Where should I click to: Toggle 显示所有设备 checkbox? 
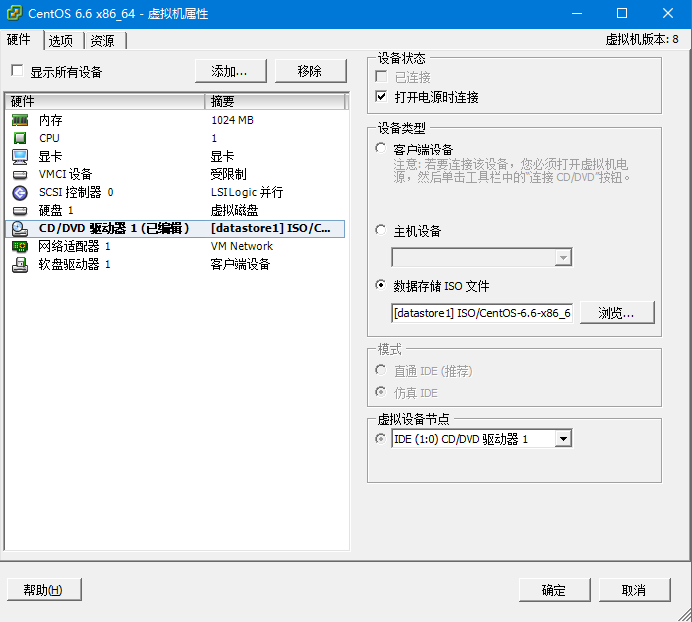(x=17, y=71)
